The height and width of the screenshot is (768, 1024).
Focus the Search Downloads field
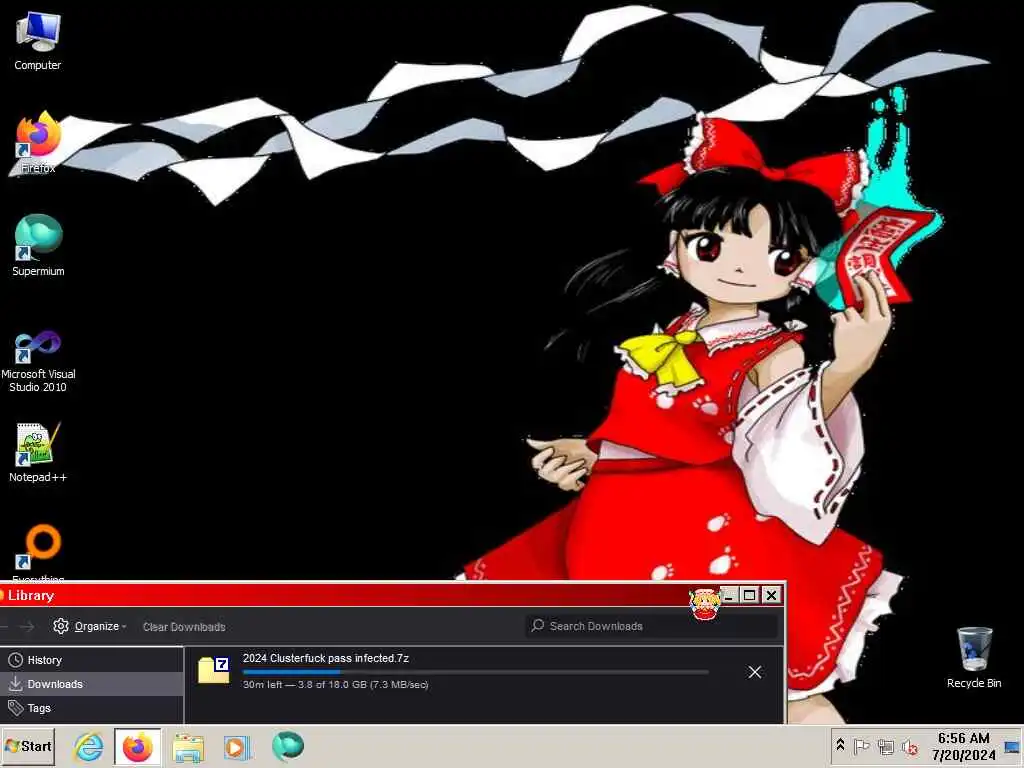point(652,626)
